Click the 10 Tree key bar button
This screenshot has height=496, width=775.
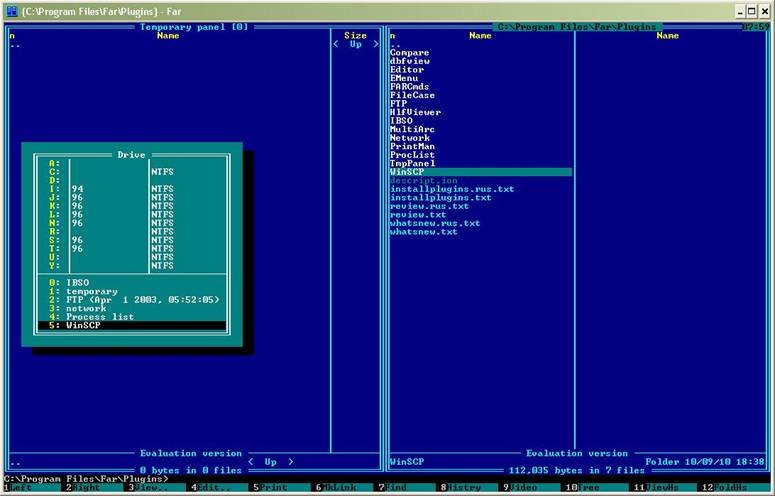pos(593,487)
